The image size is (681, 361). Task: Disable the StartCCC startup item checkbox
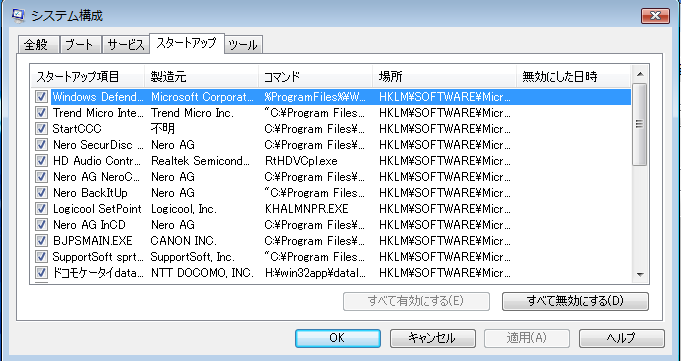pos(41,129)
